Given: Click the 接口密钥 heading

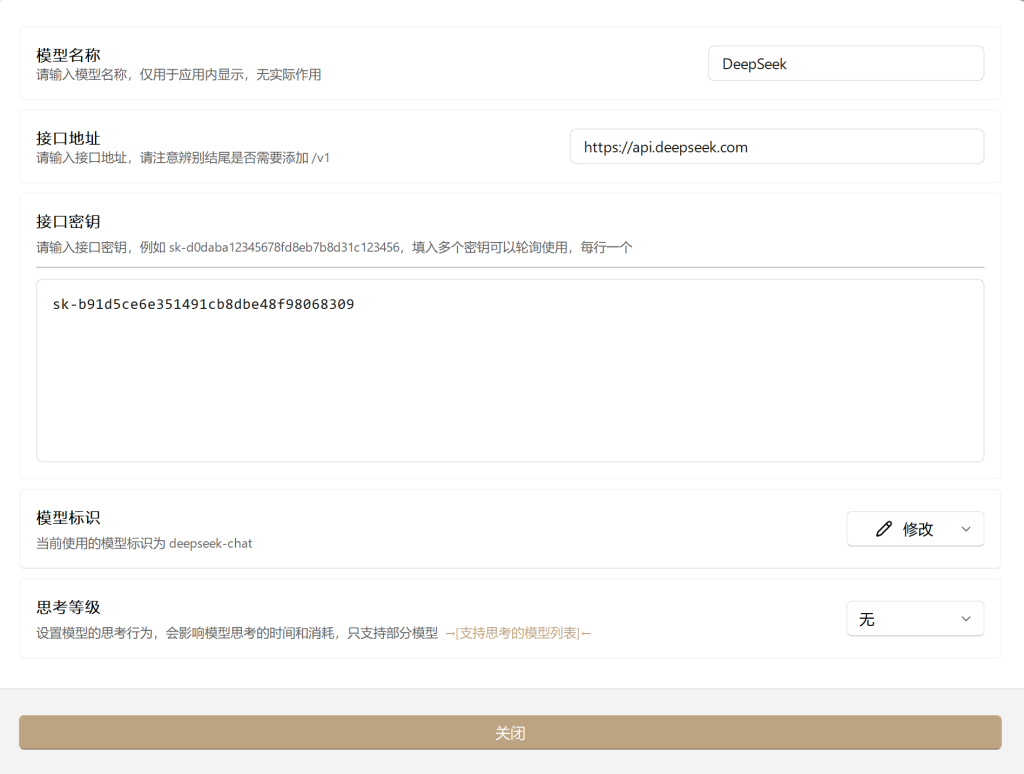Looking at the screenshot, I should (68, 221).
